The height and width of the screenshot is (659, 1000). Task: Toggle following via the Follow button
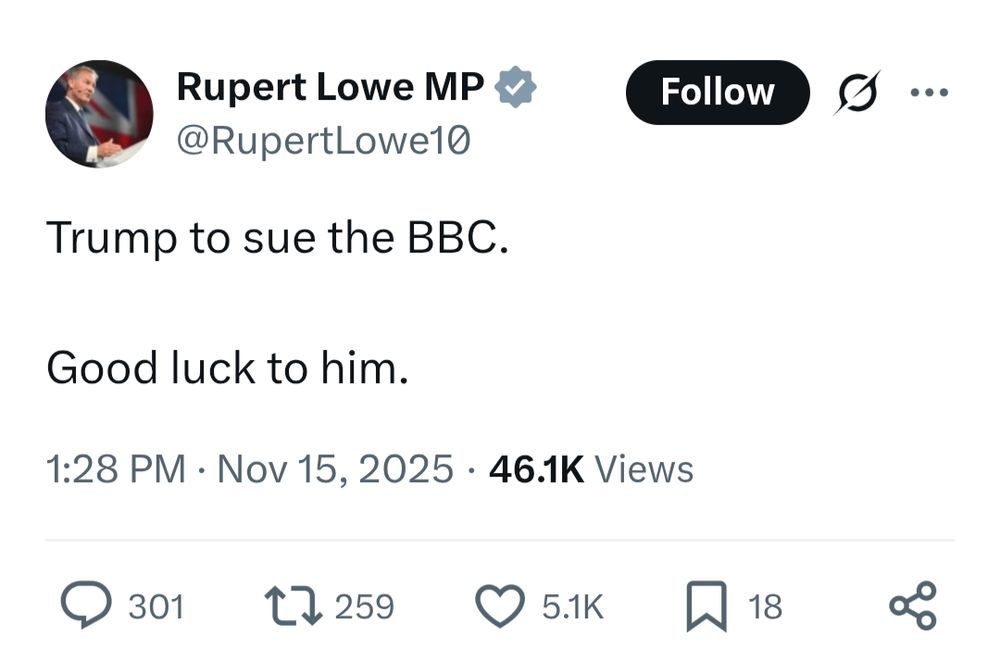pyautogui.click(x=717, y=91)
